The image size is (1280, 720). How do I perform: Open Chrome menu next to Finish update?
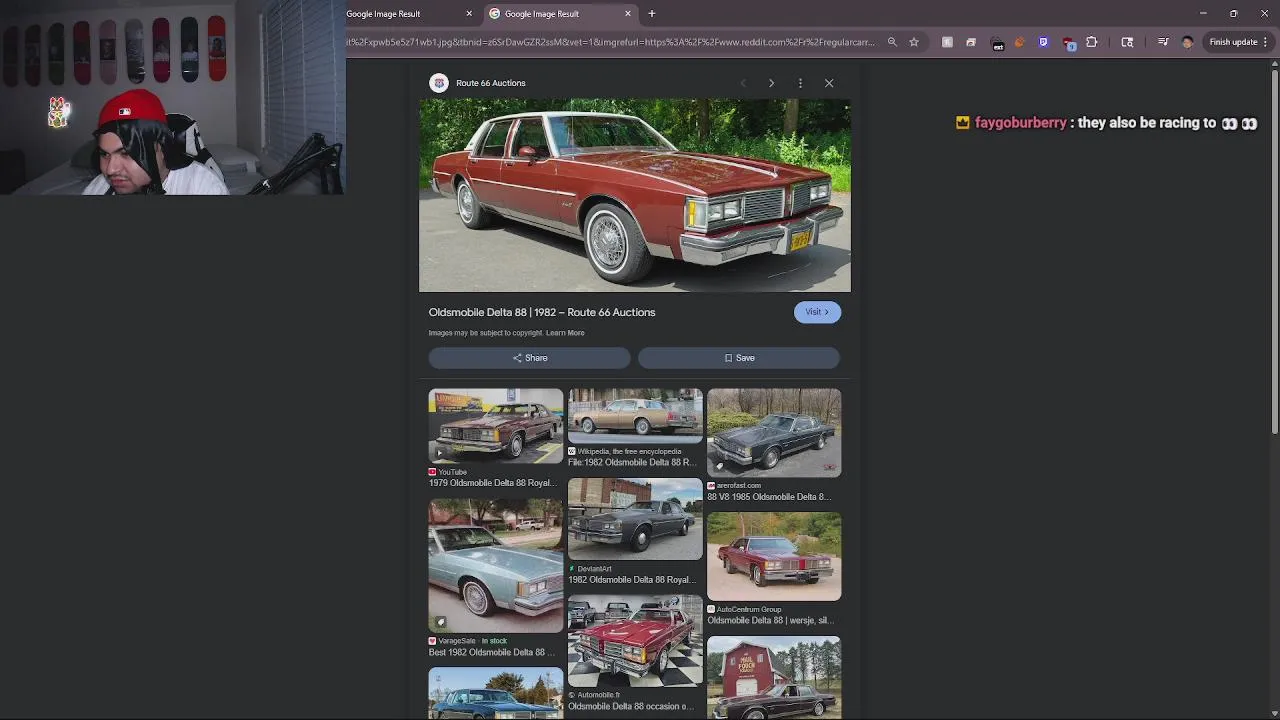click(x=1265, y=42)
